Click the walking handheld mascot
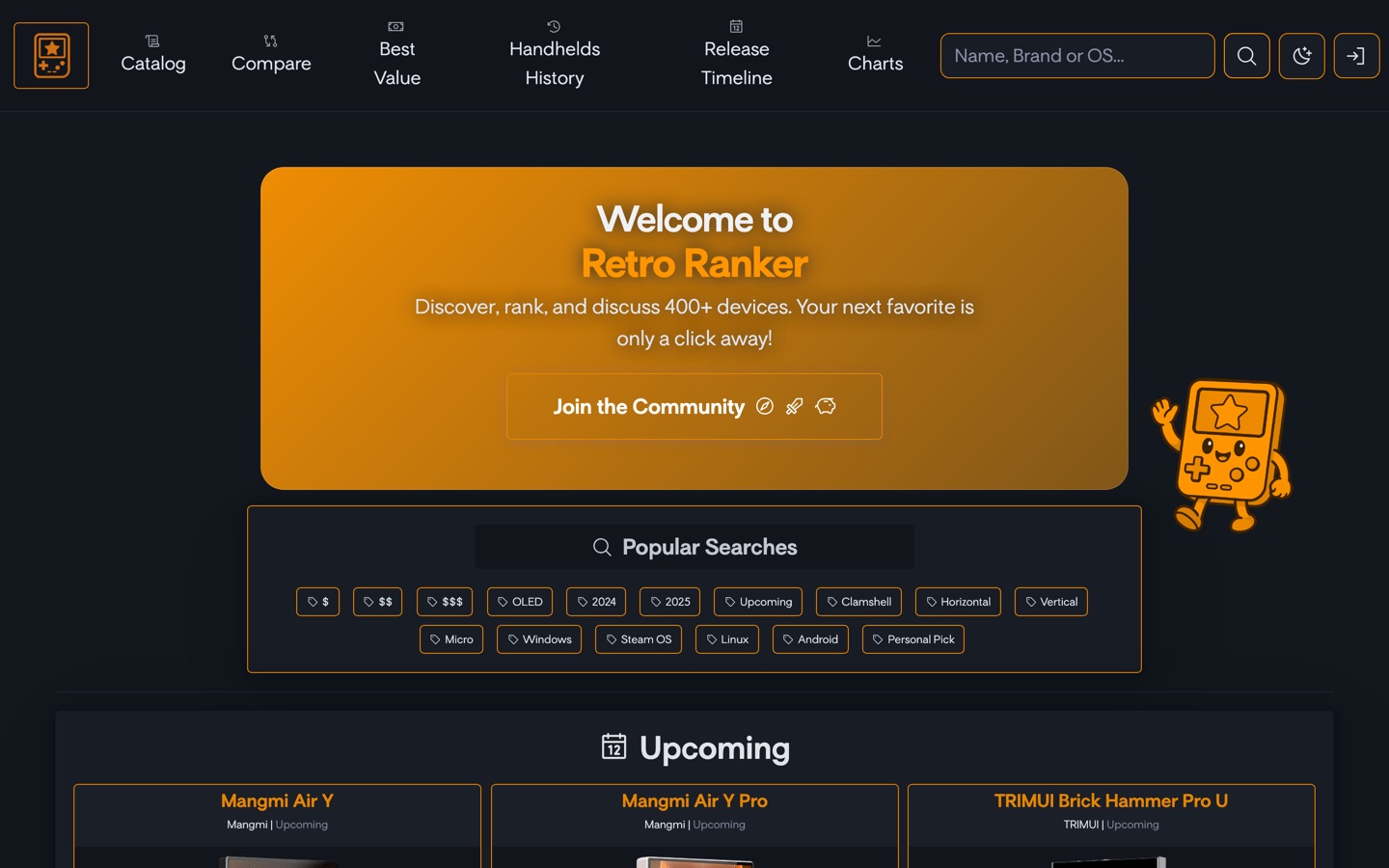The height and width of the screenshot is (868, 1389). tap(1222, 454)
